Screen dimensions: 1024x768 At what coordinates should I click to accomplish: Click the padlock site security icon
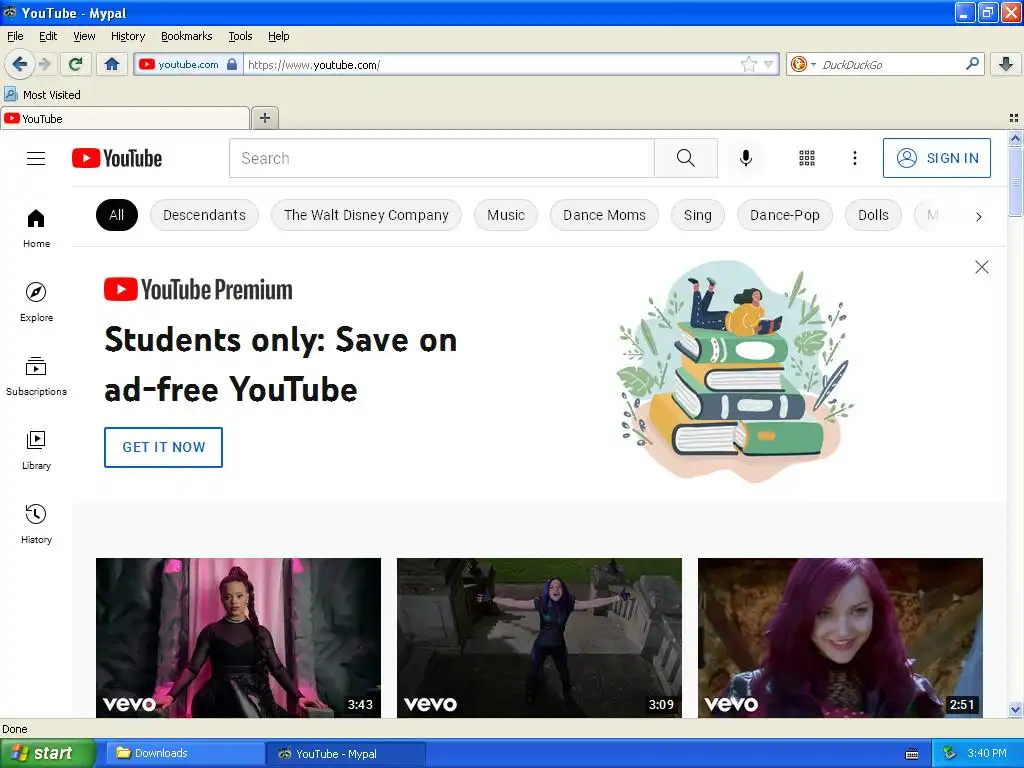pos(232,64)
